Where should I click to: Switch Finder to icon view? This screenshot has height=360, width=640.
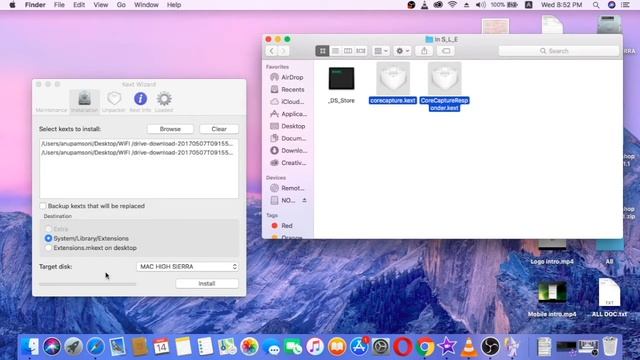point(322,51)
